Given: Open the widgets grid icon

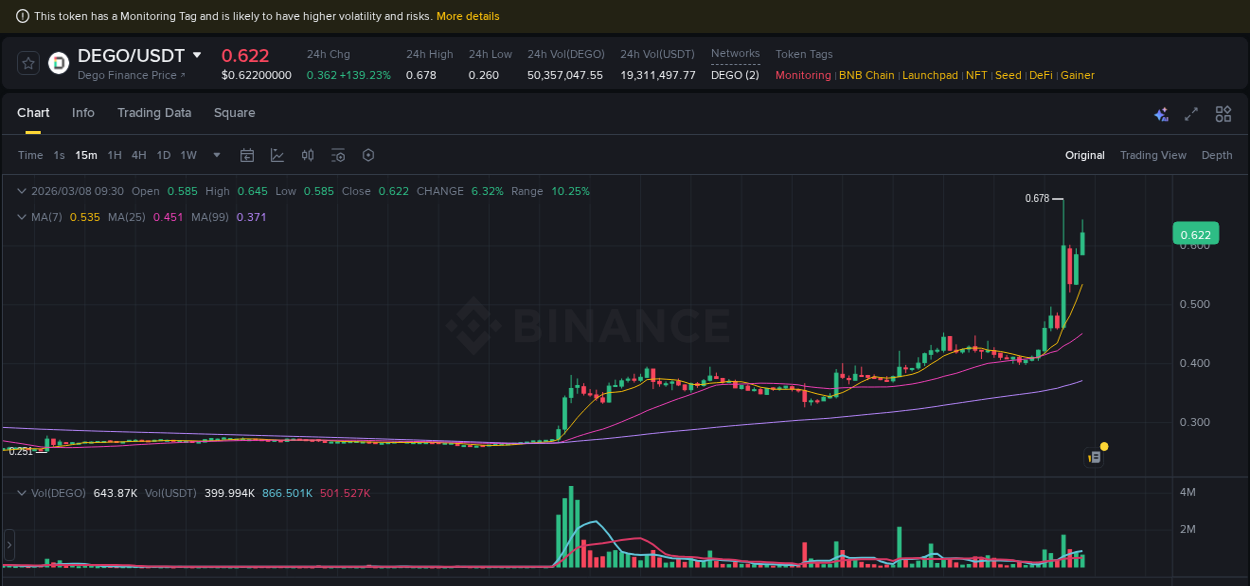Looking at the screenshot, I should pyautogui.click(x=1223, y=114).
